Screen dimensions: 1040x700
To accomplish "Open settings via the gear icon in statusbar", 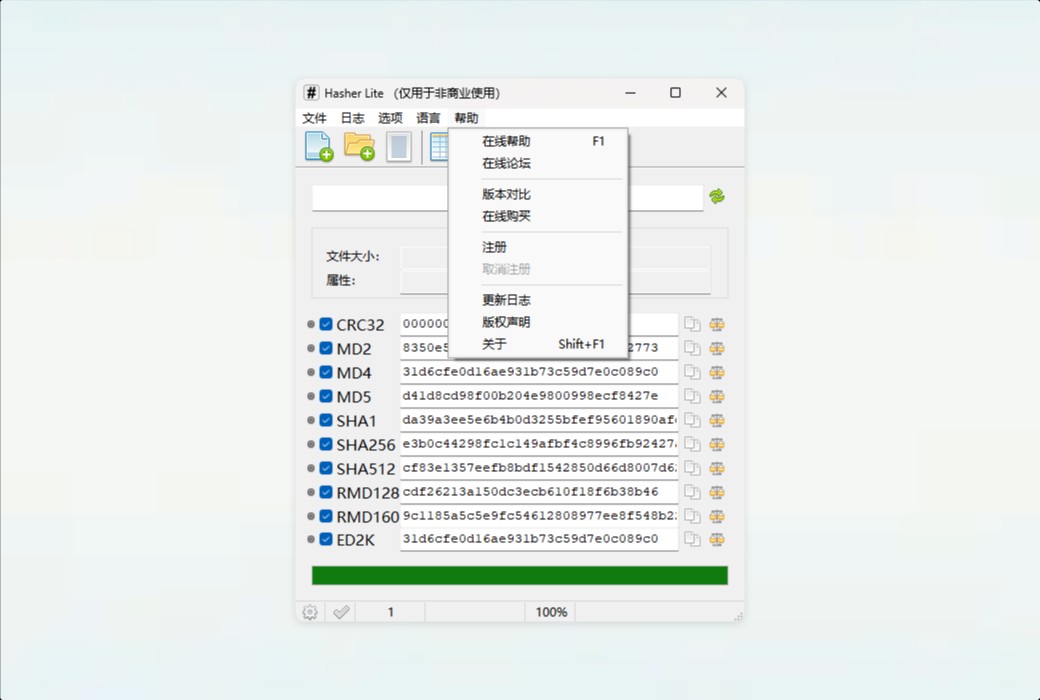I will [x=309, y=611].
